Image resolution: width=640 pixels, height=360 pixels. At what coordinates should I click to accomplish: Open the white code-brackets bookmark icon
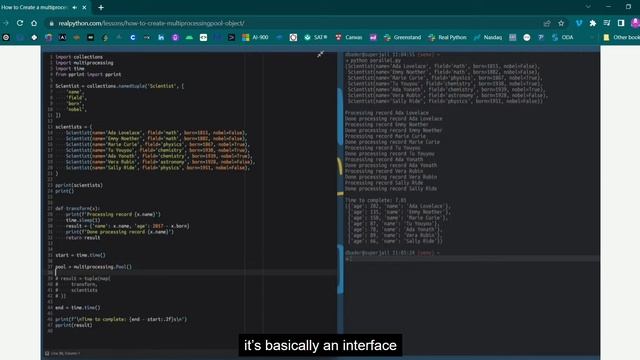tap(203, 37)
